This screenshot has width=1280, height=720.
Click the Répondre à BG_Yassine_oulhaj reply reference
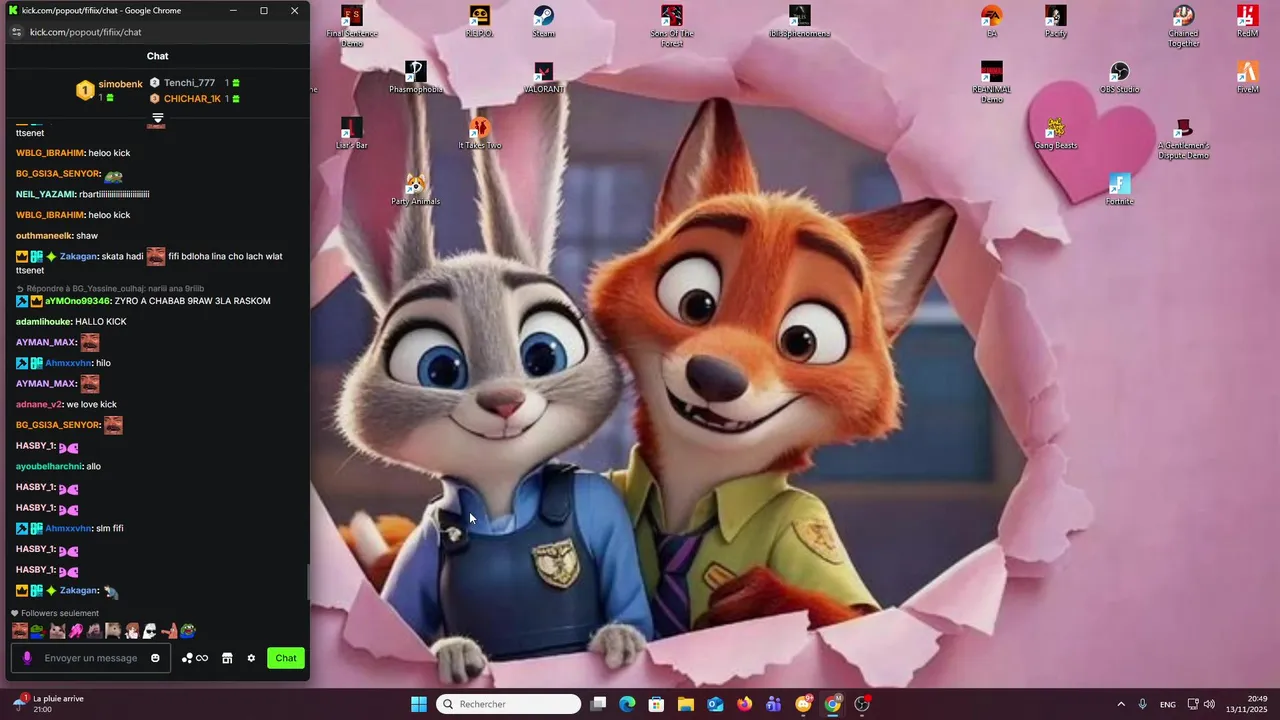click(110, 288)
